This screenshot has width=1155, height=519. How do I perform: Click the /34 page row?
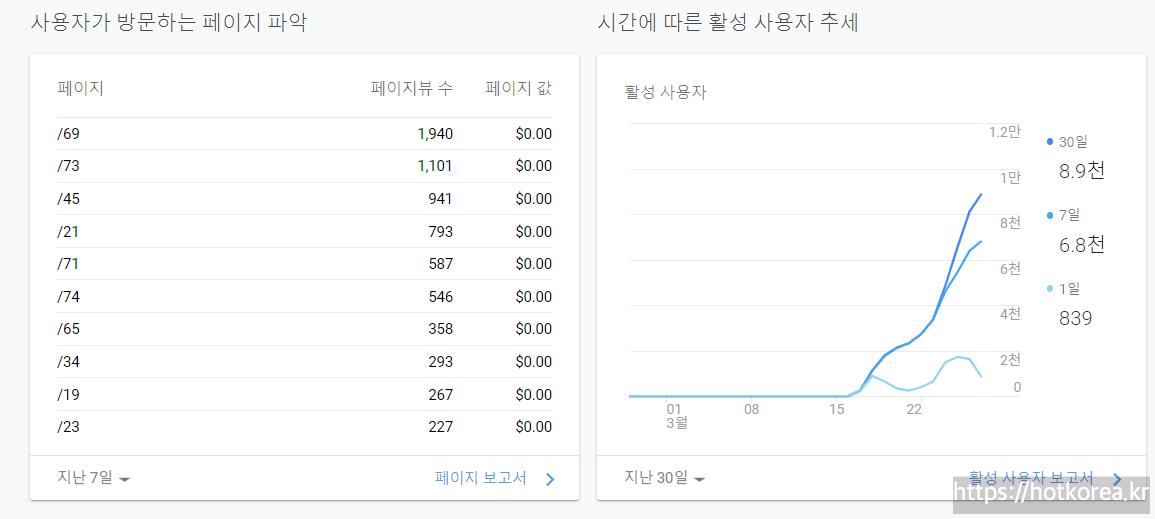coord(304,362)
